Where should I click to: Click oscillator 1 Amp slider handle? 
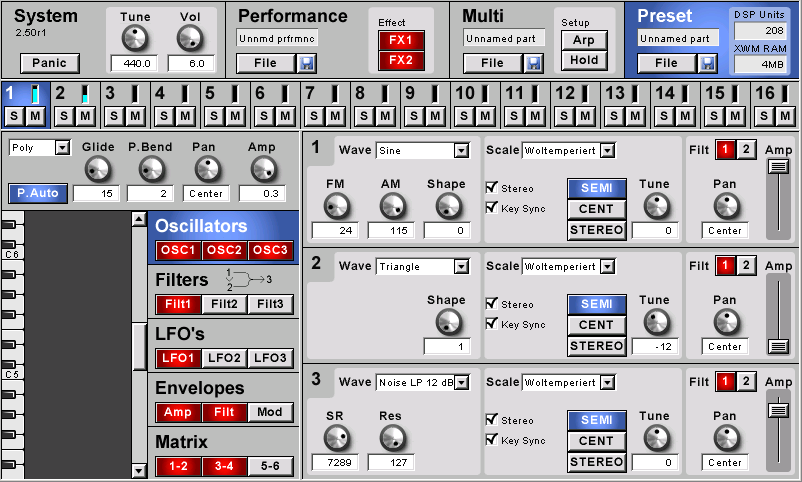[x=778, y=166]
